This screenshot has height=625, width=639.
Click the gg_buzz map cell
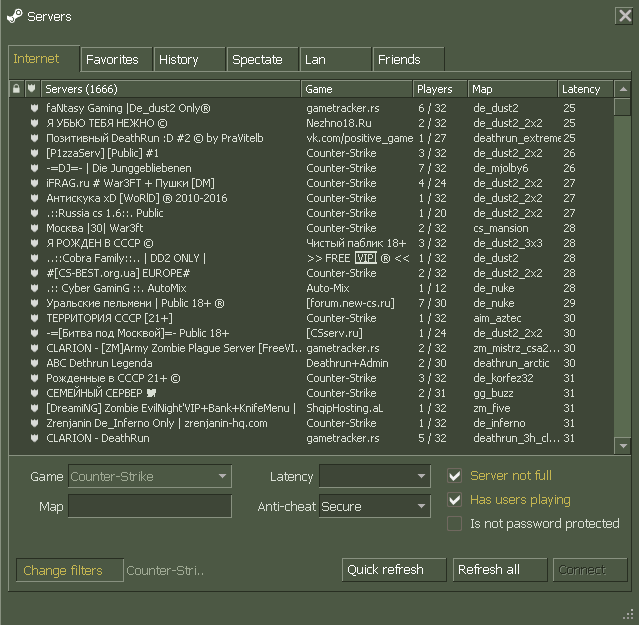[493, 393]
